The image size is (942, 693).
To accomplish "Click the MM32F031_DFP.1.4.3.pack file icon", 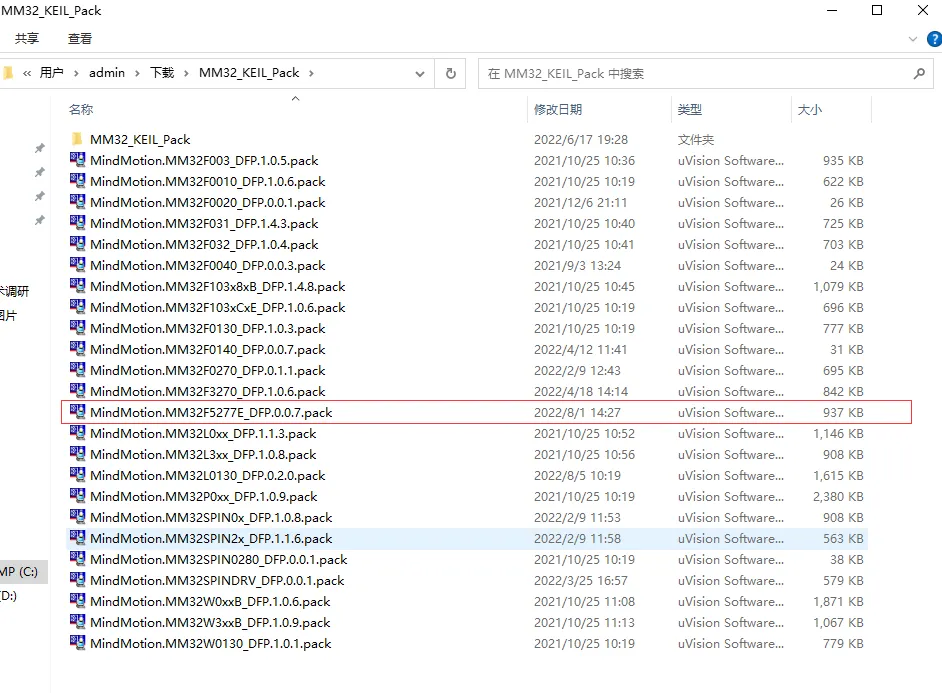I will (77, 223).
